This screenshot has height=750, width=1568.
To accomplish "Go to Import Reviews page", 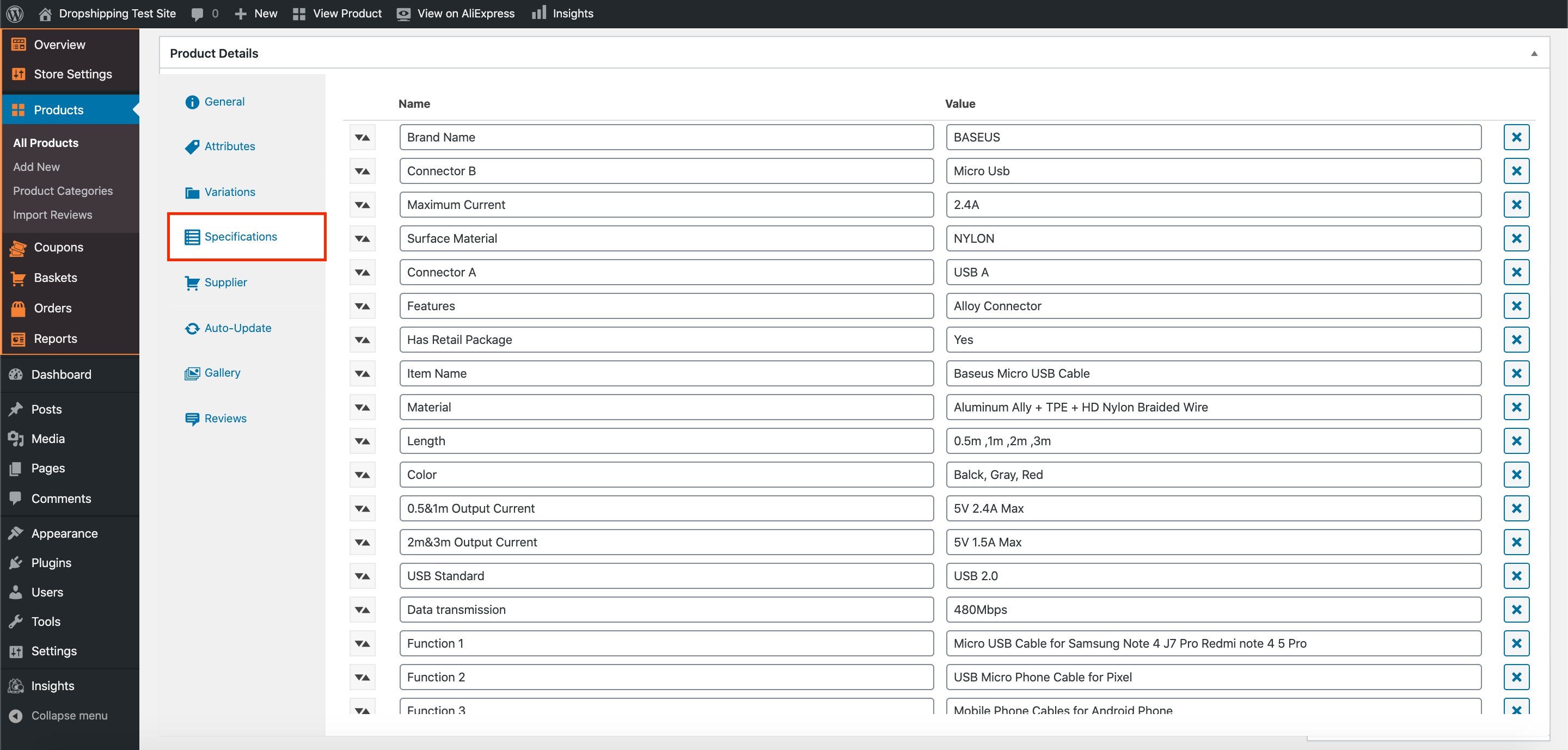I will coord(52,215).
